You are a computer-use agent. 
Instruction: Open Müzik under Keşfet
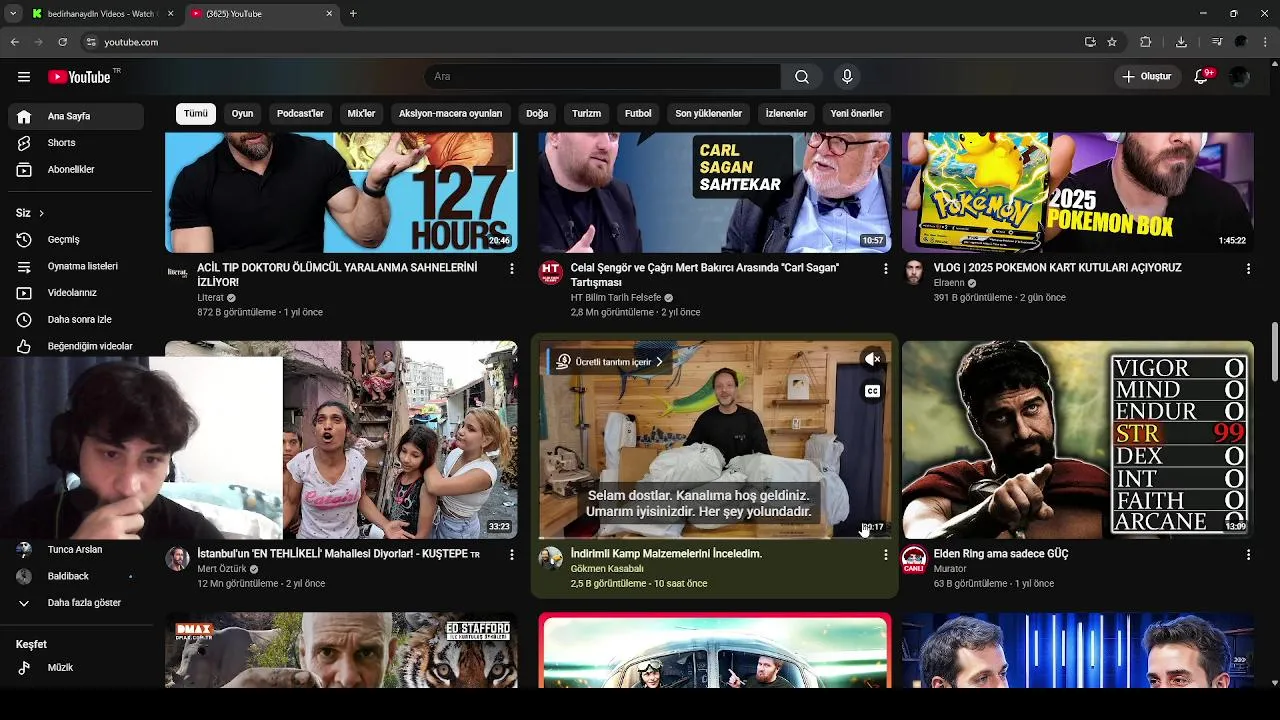(x=76, y=668)
